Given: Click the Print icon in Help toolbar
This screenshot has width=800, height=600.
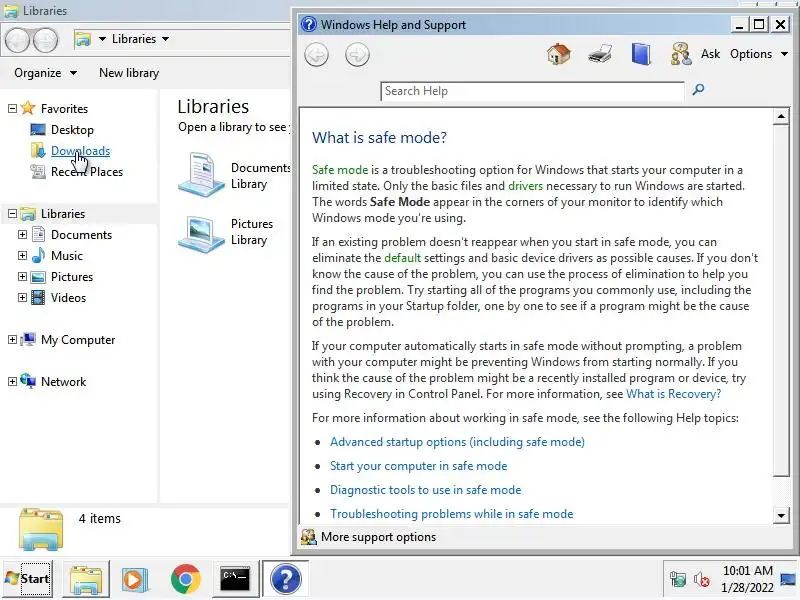Looking at the screenshot, I should tap(600, 54).
